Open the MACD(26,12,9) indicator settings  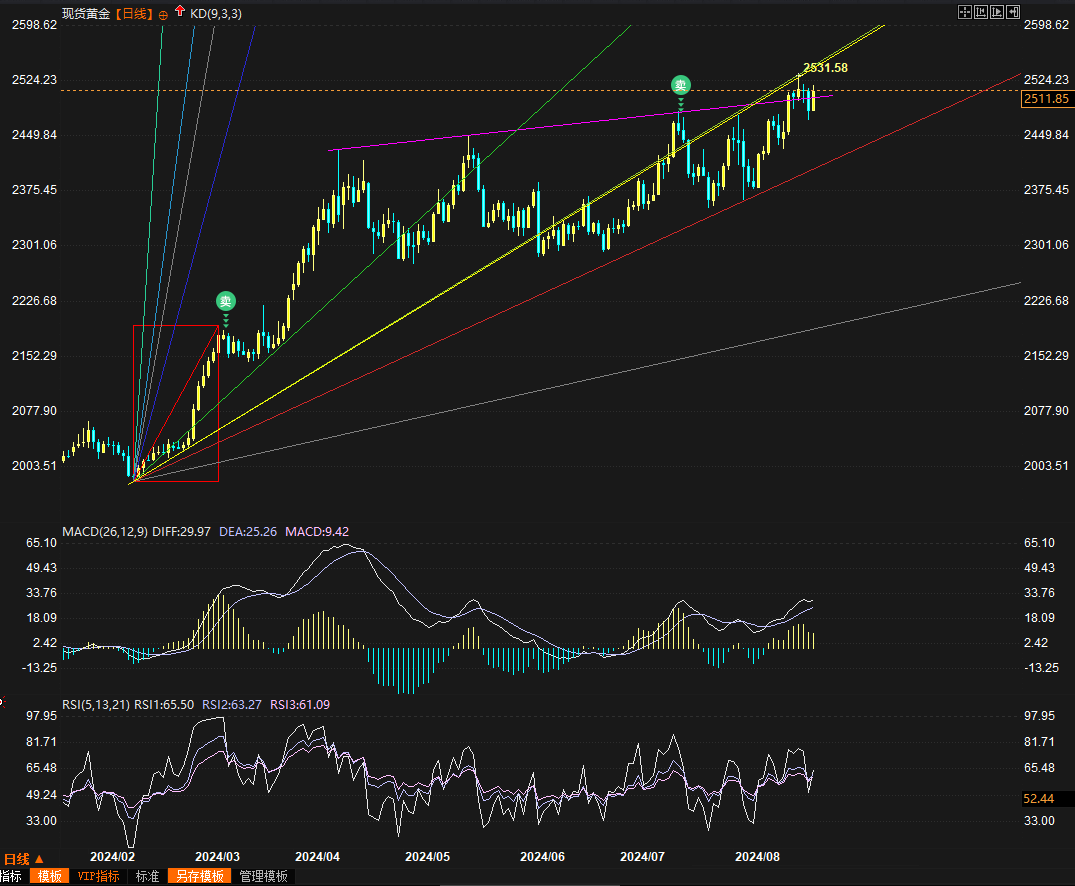coord(105,531)
